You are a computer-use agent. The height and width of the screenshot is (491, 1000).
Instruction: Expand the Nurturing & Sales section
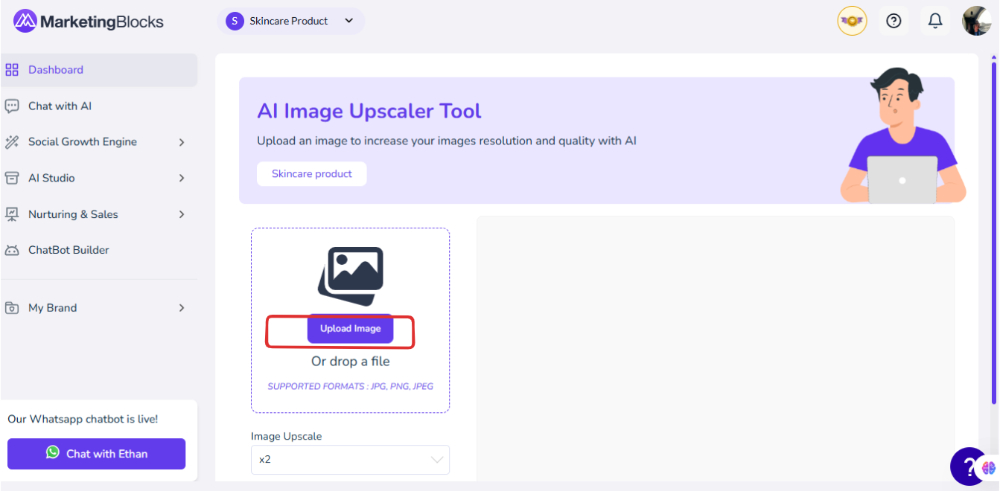coord(181,214)
